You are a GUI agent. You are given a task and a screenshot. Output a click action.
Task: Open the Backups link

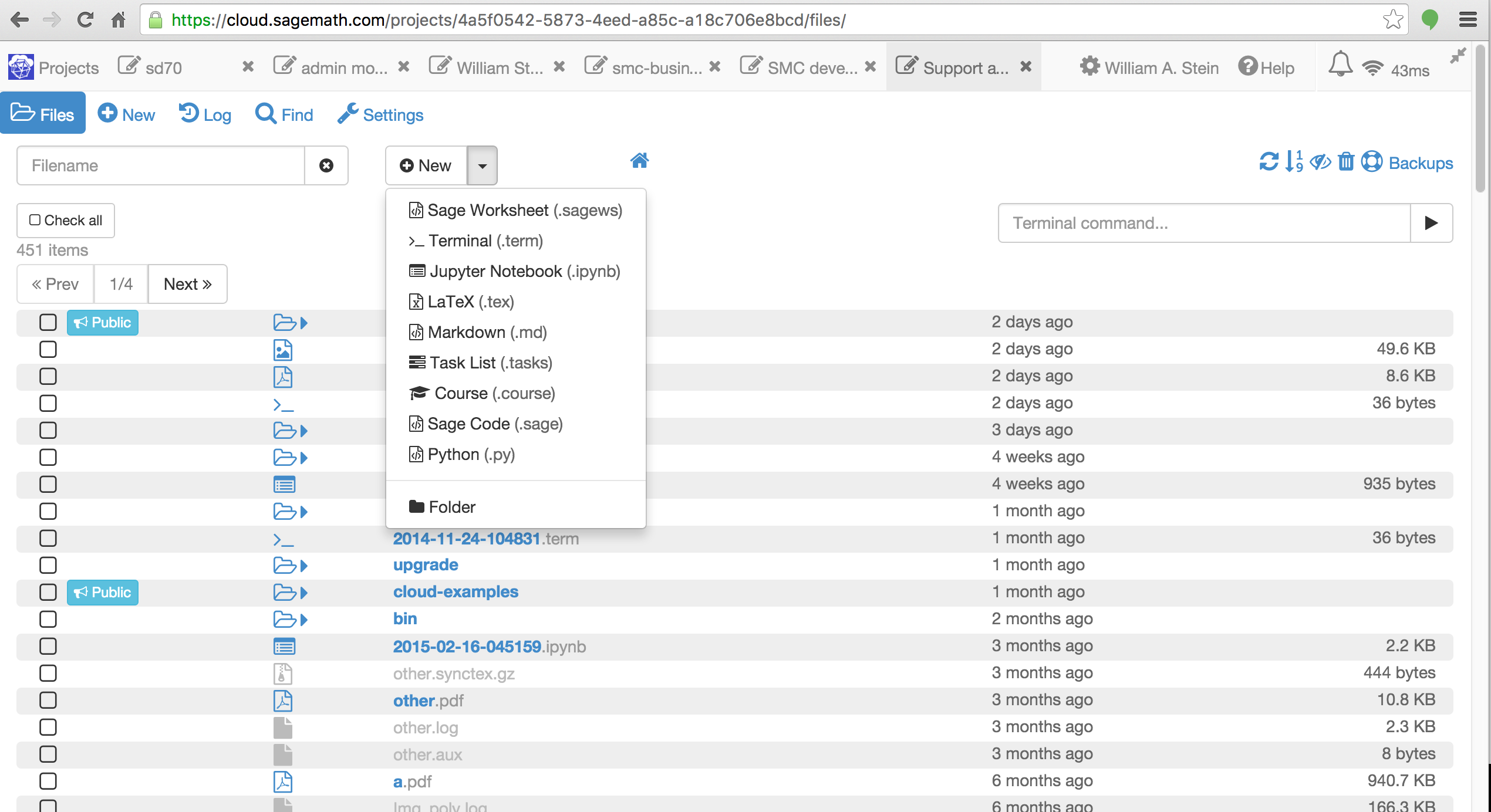point(1419,163)
